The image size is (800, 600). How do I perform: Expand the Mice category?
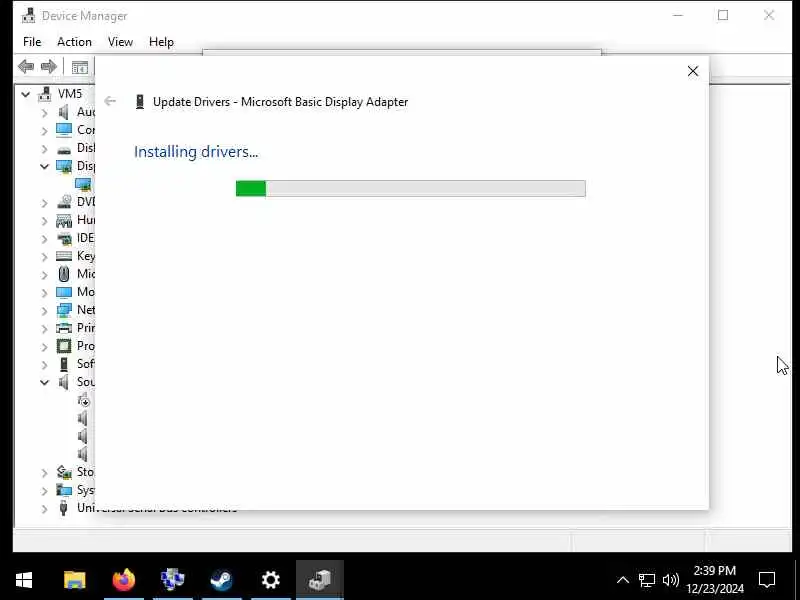pyautogui.click(x=44, y=274)
